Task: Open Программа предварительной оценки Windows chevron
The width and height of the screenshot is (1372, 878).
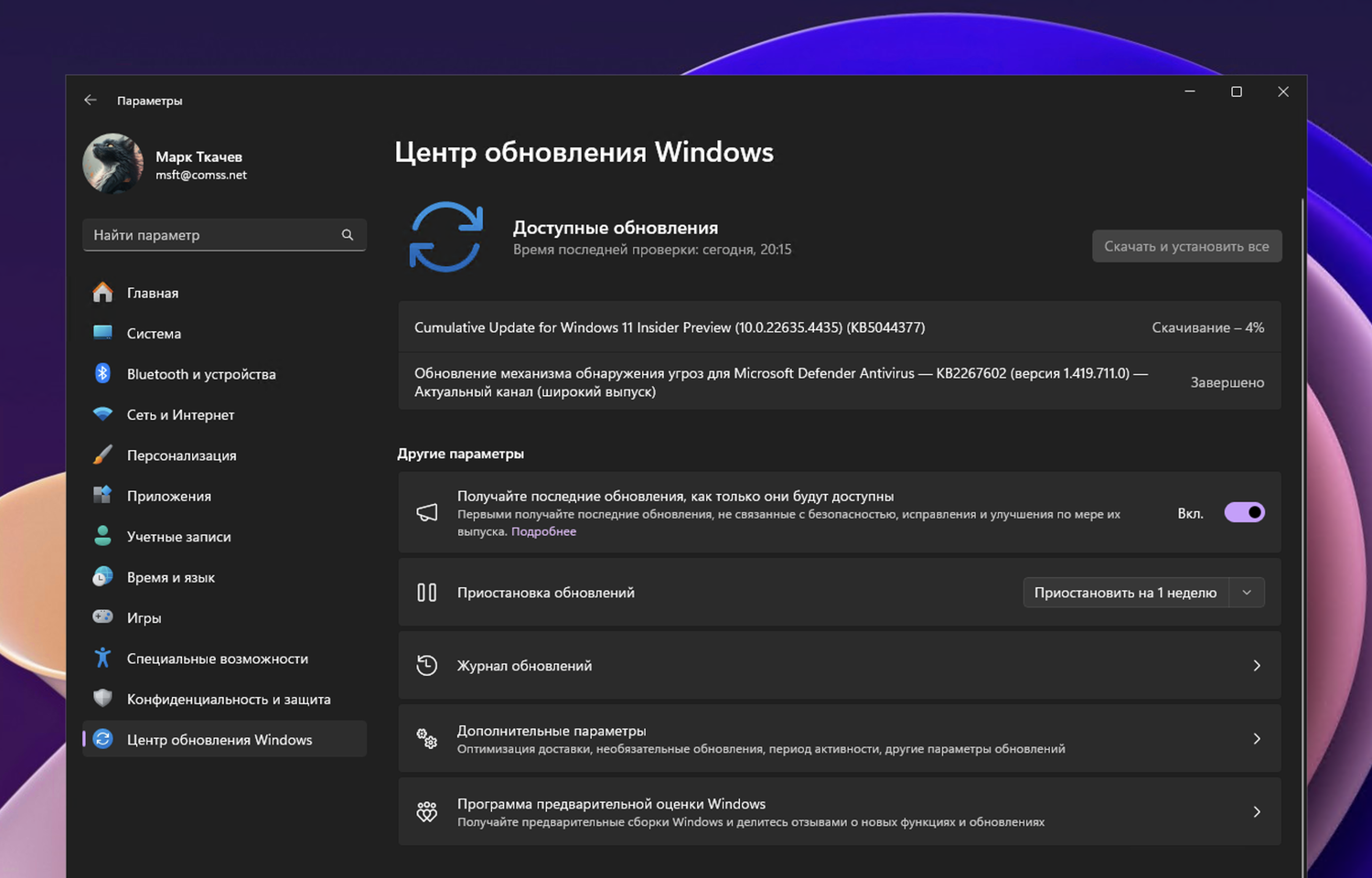Action: [x=1257, y=812]
